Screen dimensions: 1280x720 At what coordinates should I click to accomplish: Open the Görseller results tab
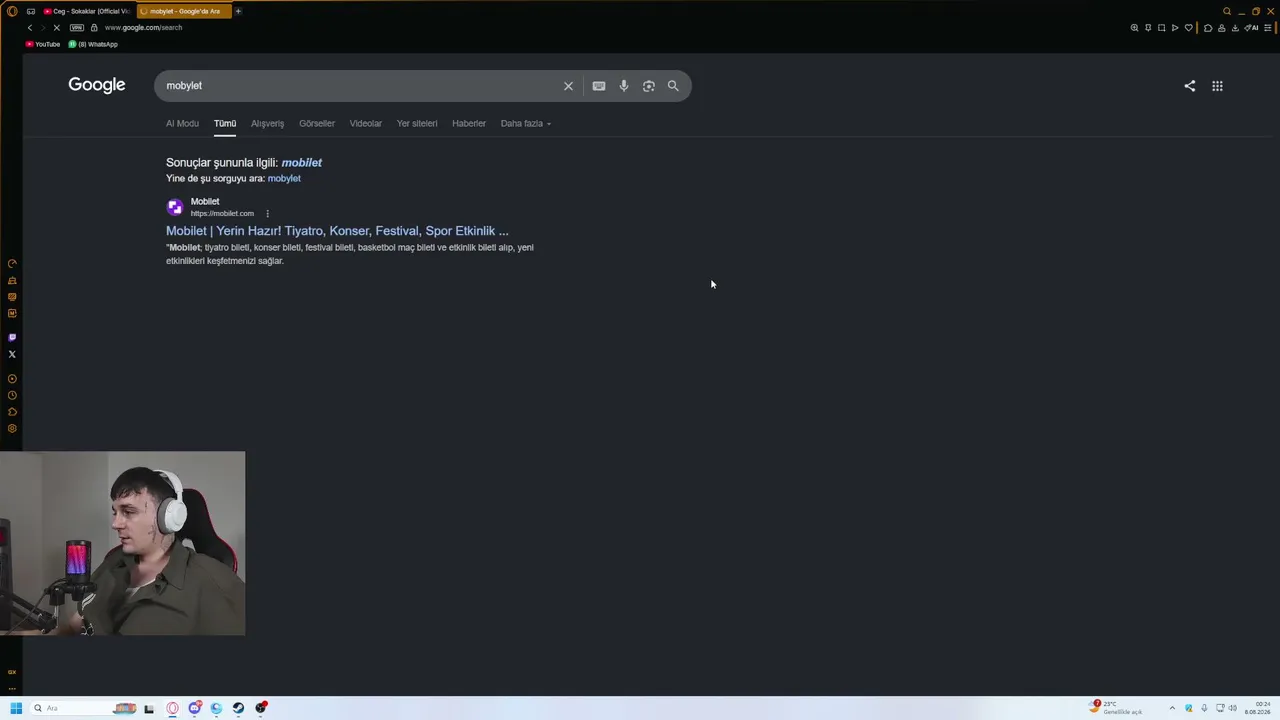[x=317, y=123]
